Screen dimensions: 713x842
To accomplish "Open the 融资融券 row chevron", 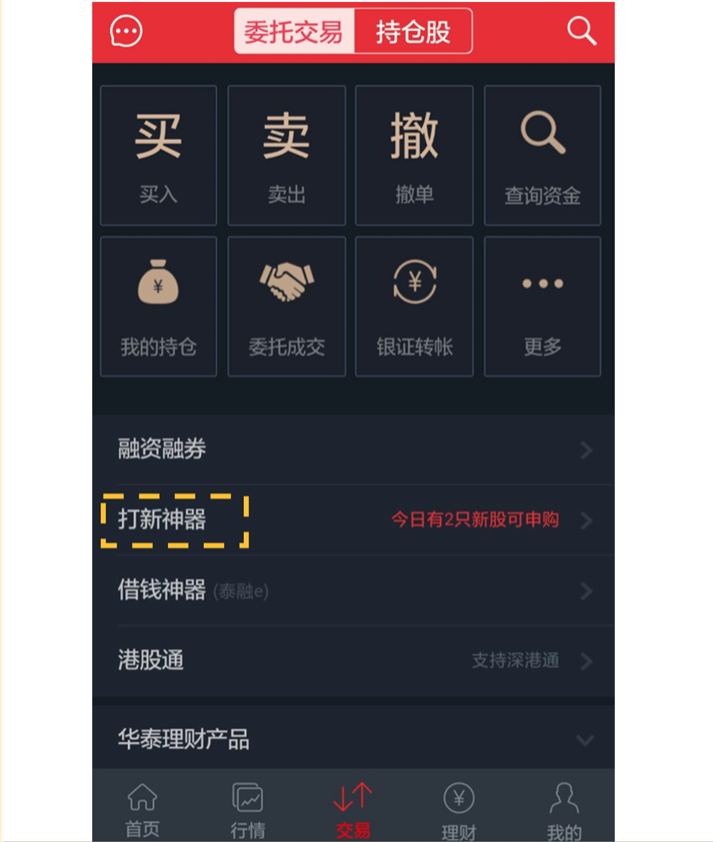I will 586,450.
